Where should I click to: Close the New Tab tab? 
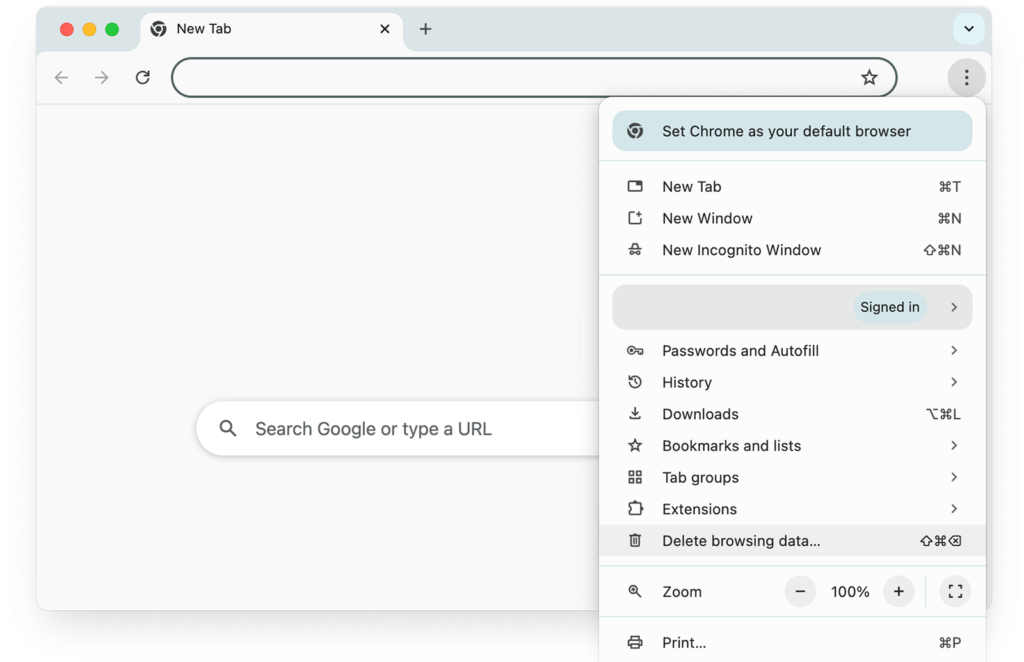[x=385, y=29]
